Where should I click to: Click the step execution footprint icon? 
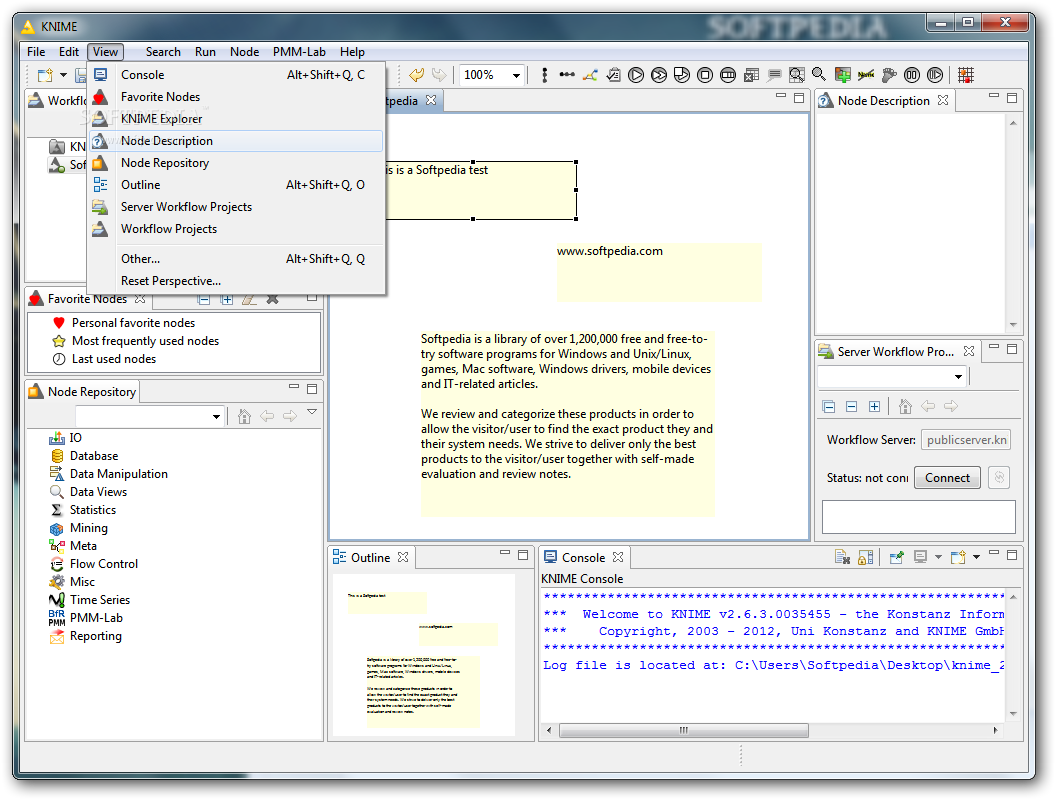(x=889, y=75)
